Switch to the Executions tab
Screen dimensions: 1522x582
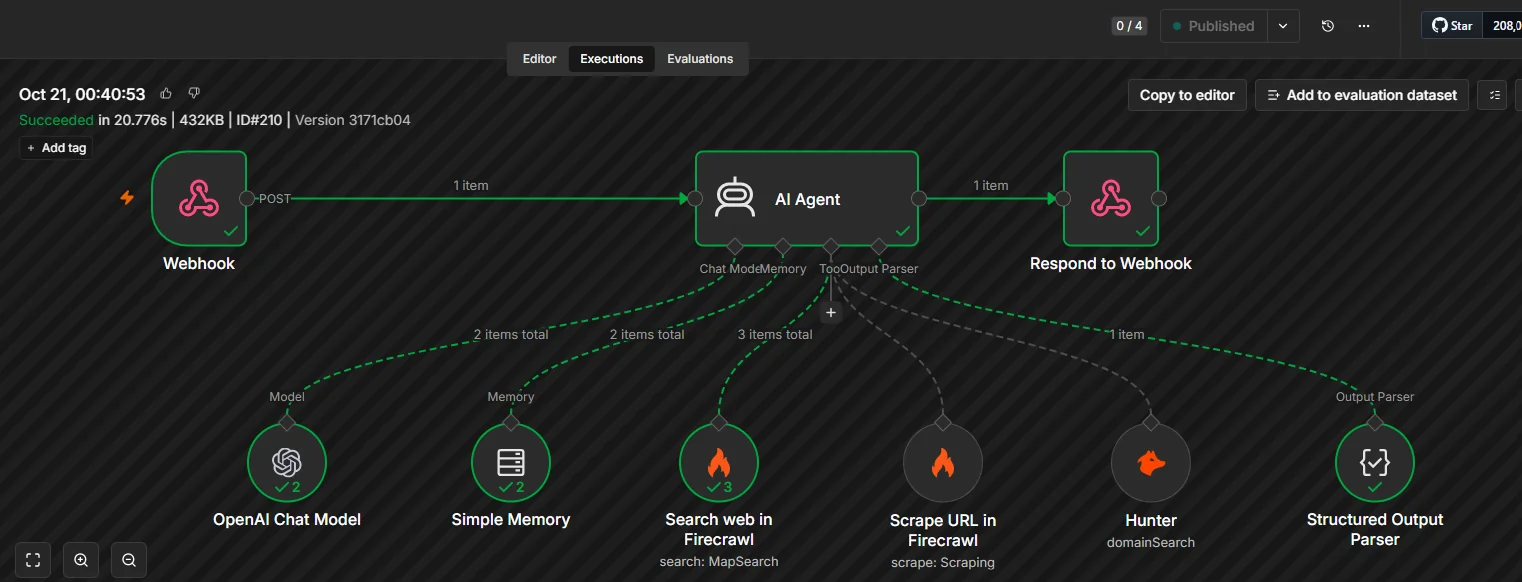point(612,59)
